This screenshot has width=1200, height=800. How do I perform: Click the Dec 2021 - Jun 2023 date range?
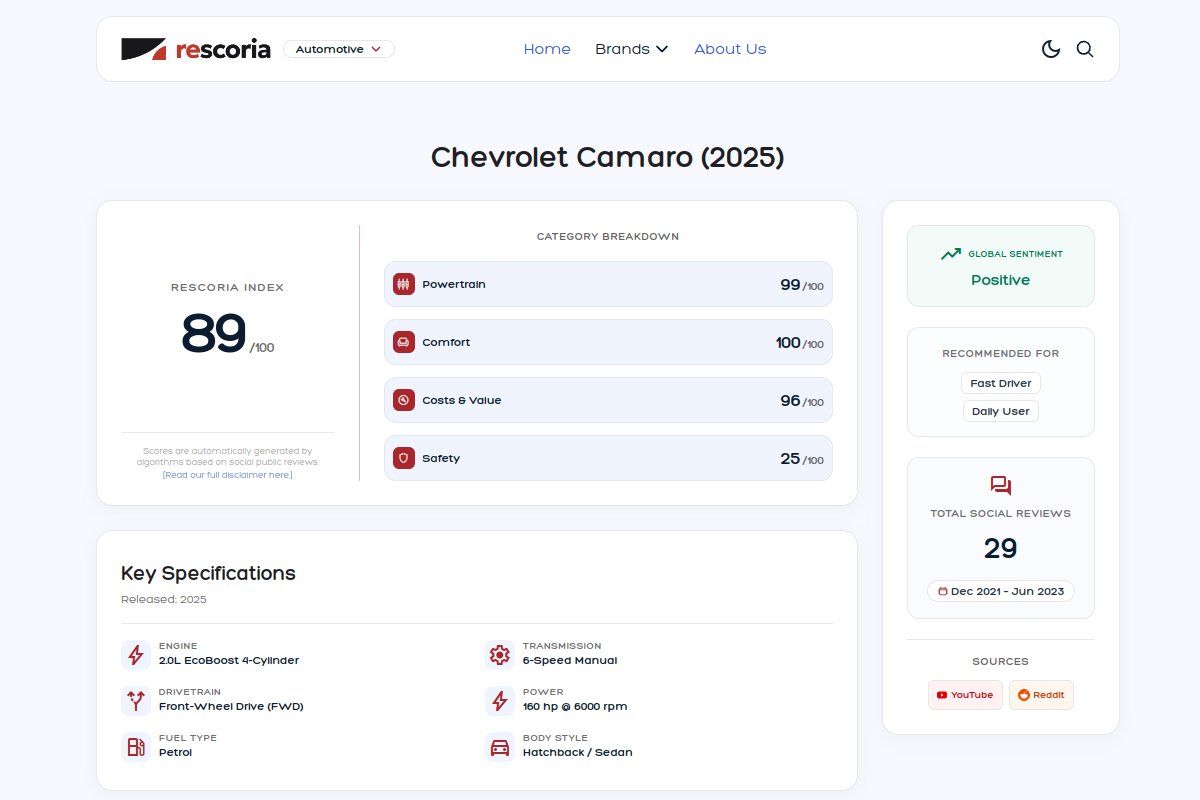(1001, 591)
